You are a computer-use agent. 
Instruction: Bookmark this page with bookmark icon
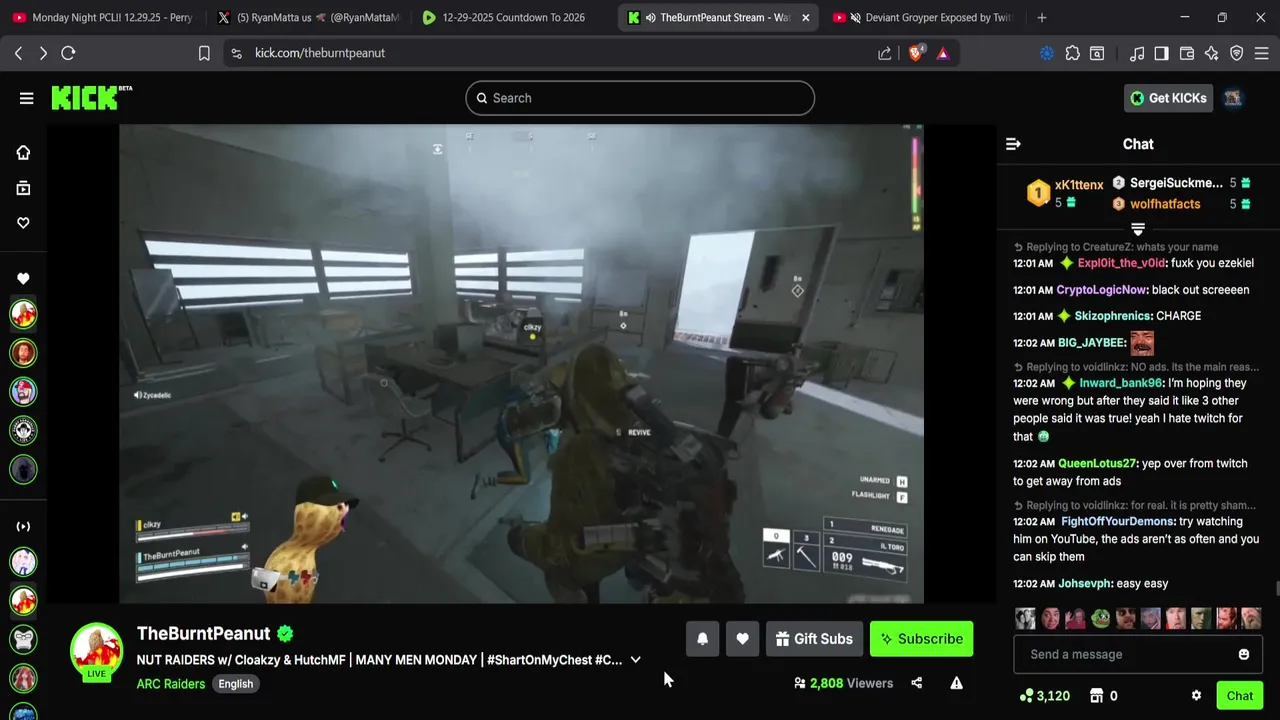point(204,53)
